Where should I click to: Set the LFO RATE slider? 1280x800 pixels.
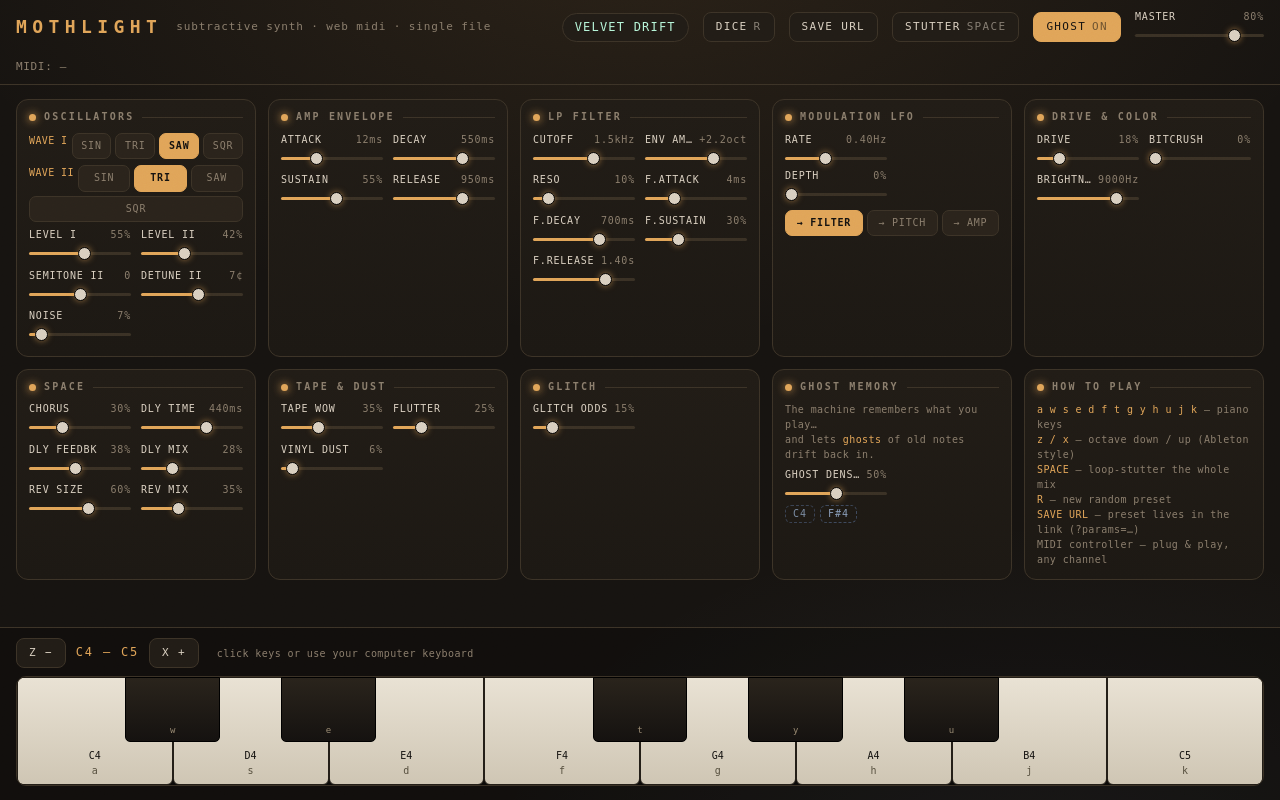[836, 158]
